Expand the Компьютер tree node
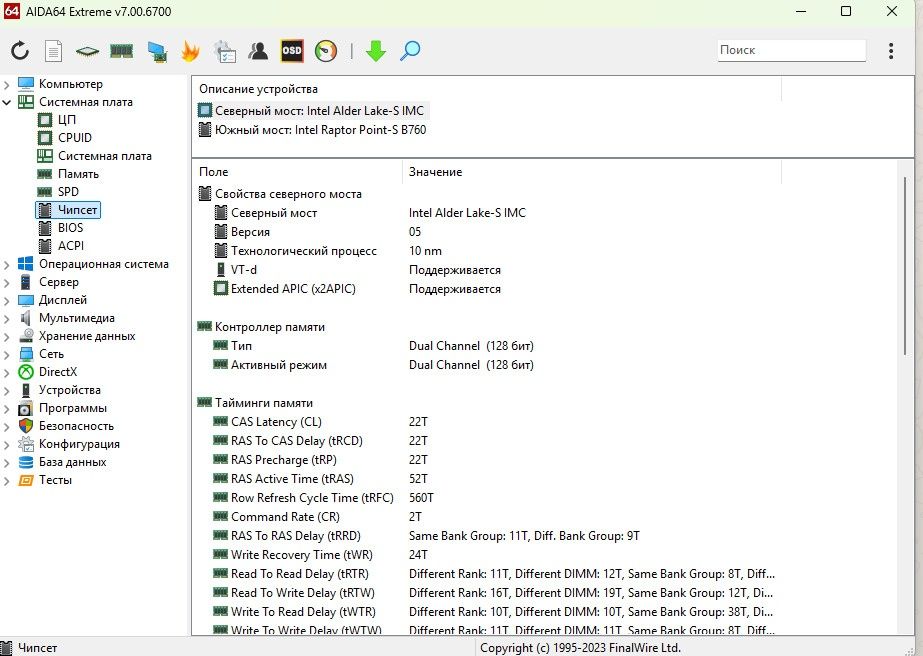Screen dimensions: 923x656 [x=7, y=85]
